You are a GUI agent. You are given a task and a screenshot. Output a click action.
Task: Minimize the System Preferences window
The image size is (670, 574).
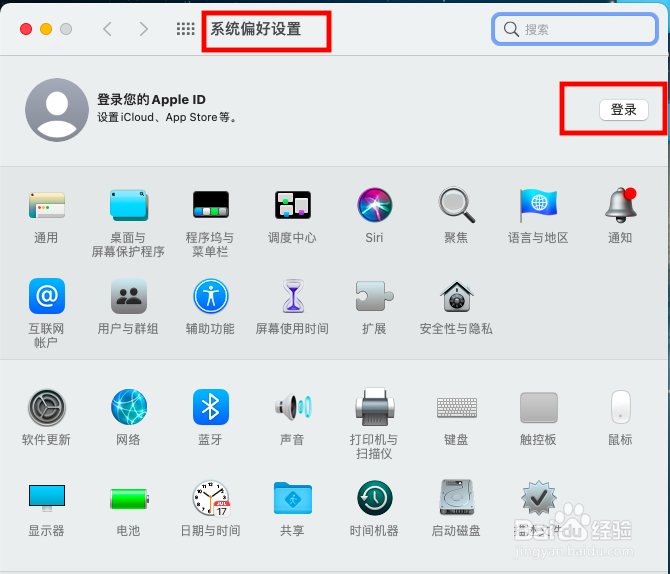click(x=46, y=29)
